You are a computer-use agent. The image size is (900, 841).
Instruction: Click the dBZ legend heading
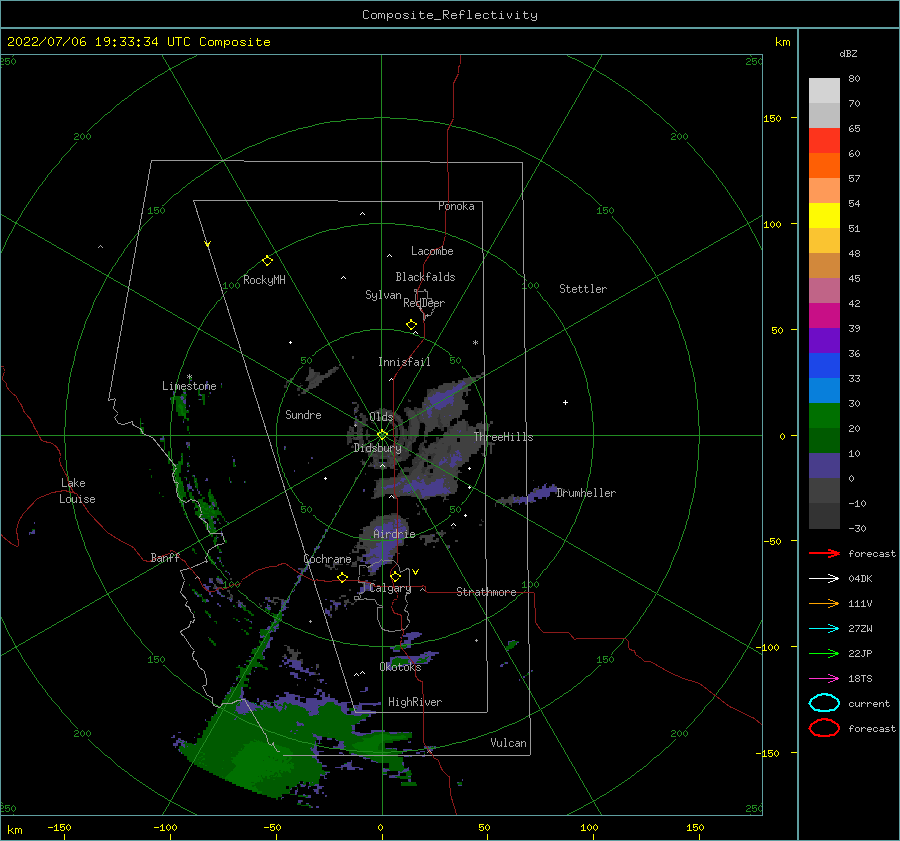[x=848, y=53]
